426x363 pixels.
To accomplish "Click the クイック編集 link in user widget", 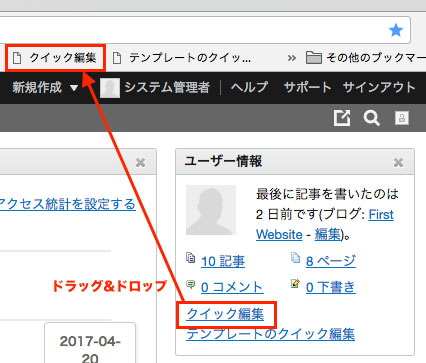I will pos(225,314).
